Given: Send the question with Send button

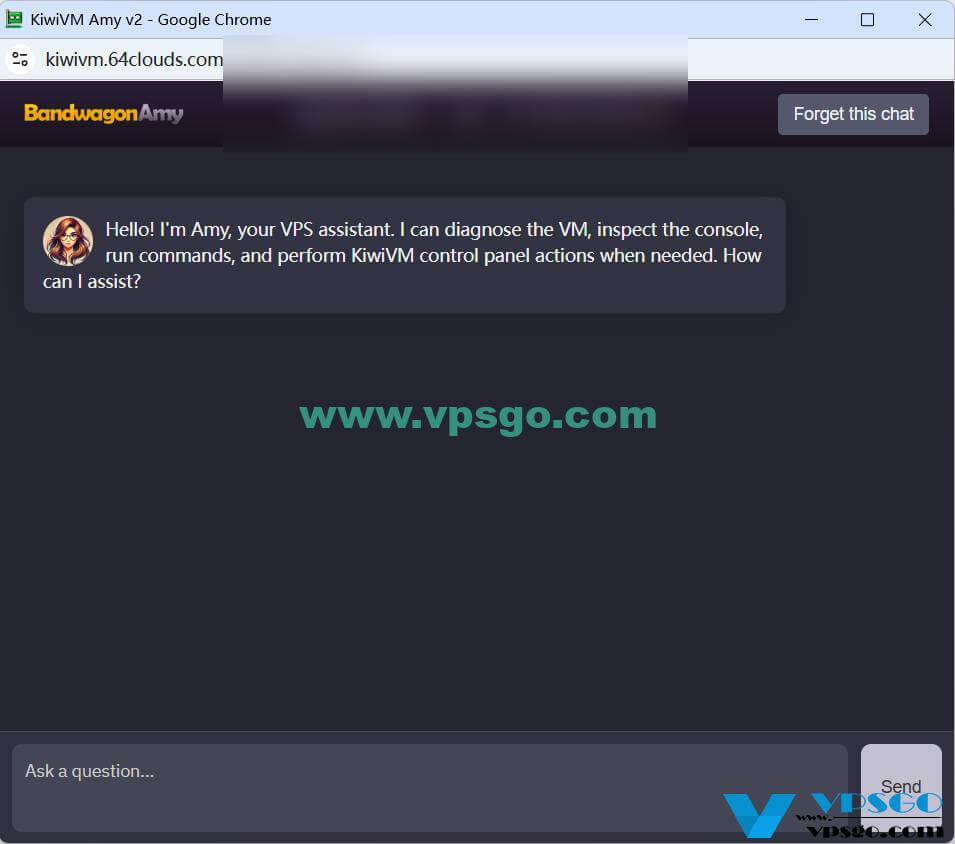Looking at the screenshot, I should coord(900,787).
